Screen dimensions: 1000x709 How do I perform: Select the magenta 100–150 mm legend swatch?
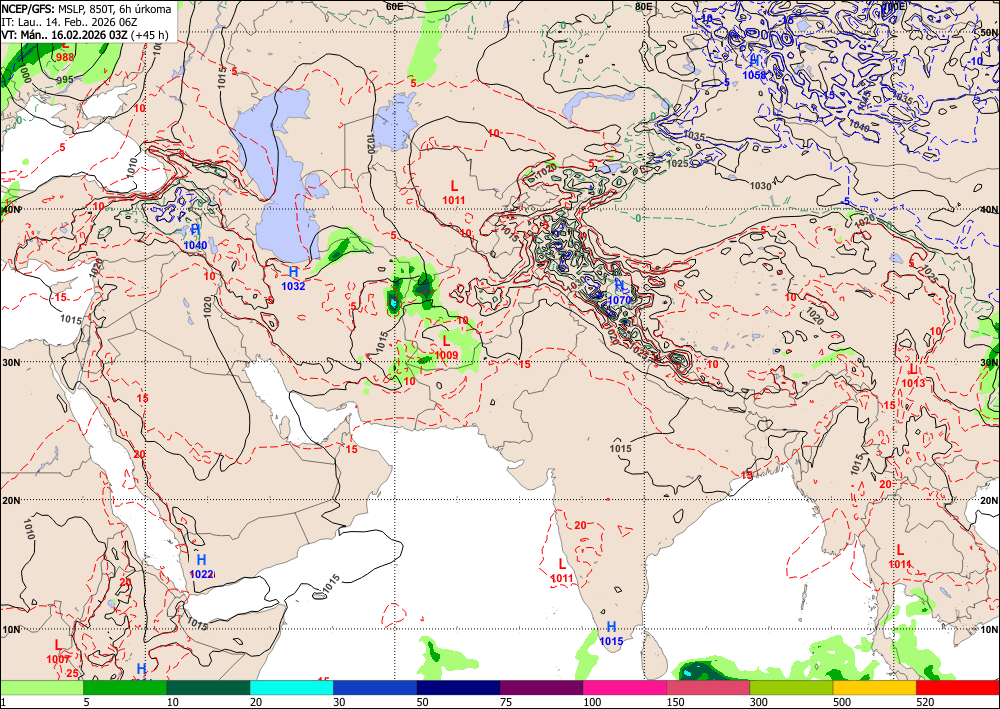[624, 688]
